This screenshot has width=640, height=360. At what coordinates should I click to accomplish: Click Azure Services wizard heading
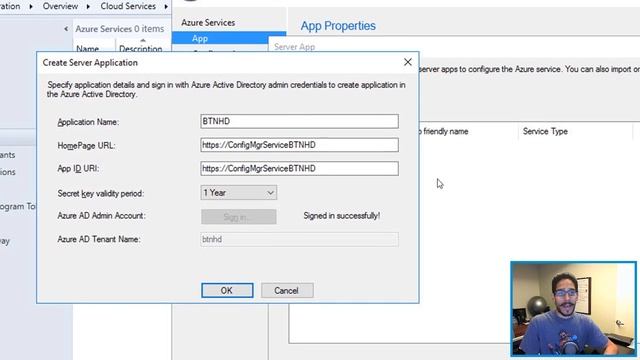(x=208, y=23)
